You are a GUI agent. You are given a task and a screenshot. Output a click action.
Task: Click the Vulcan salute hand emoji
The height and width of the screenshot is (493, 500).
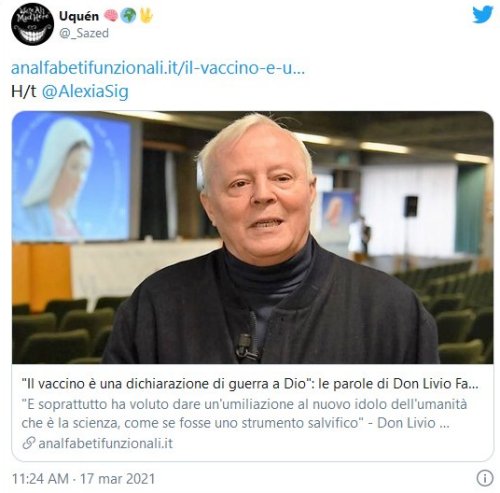(146, 16)
